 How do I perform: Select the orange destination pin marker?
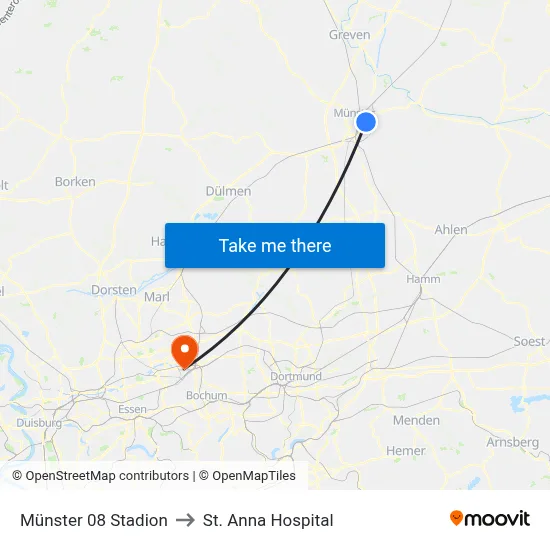click(x=185, y=352)
